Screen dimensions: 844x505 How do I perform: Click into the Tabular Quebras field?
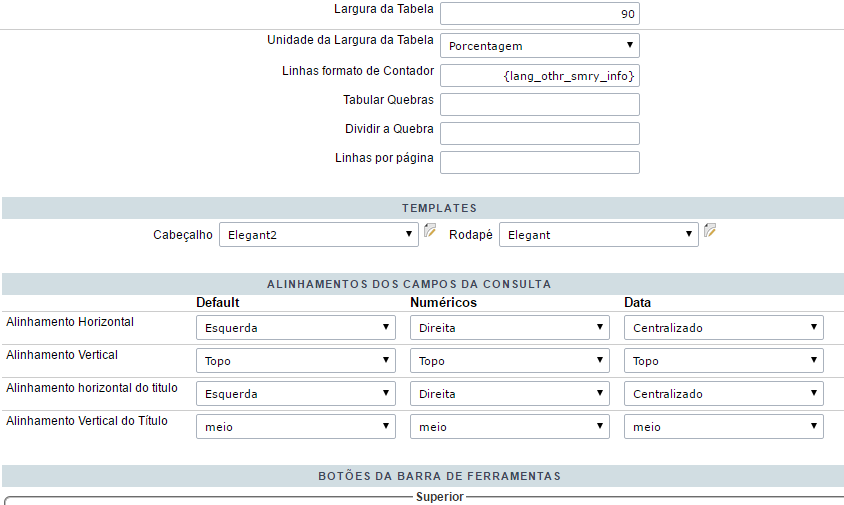pos(539,104)
